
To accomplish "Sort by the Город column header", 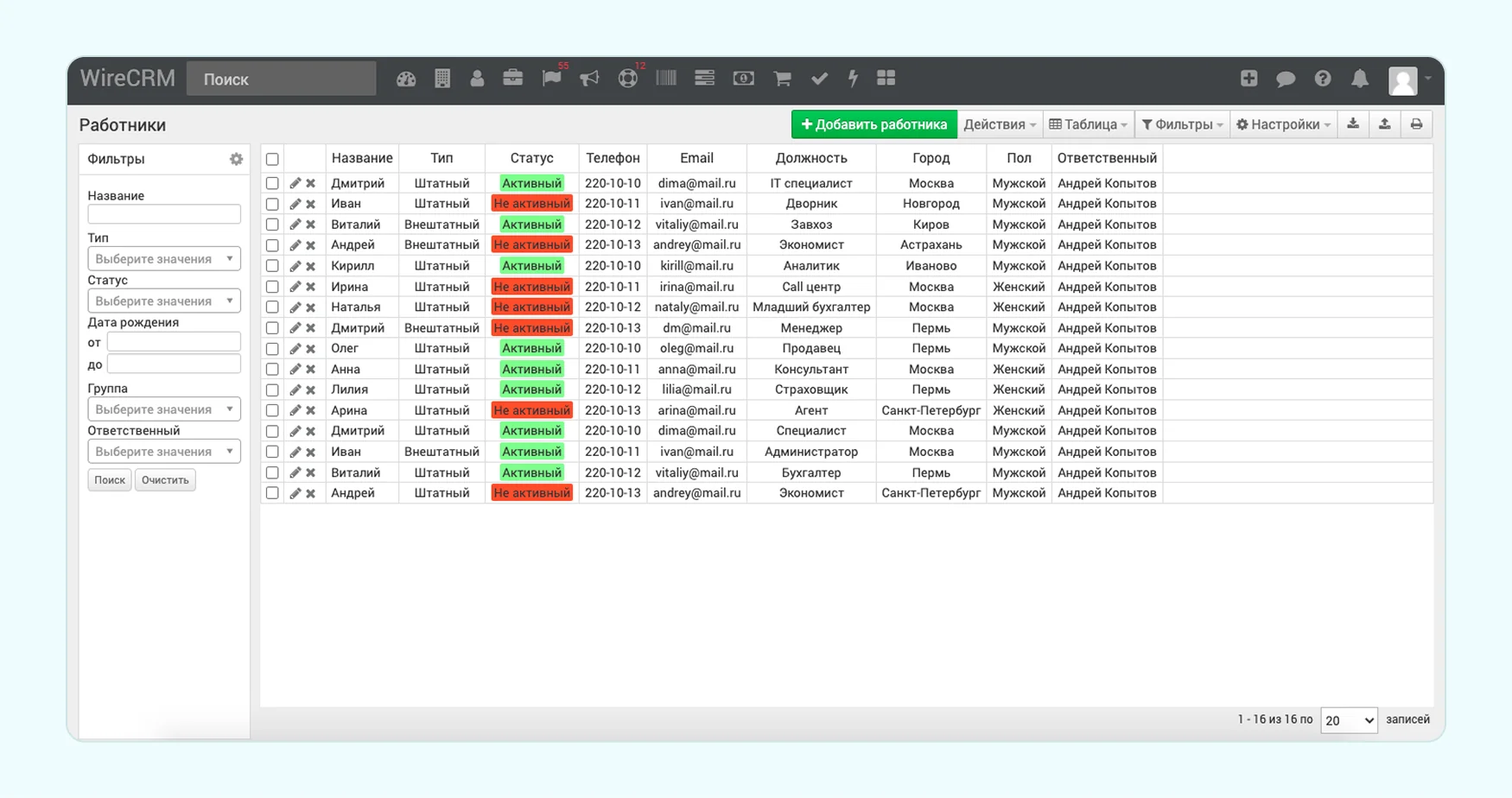I will click(931, 158).
